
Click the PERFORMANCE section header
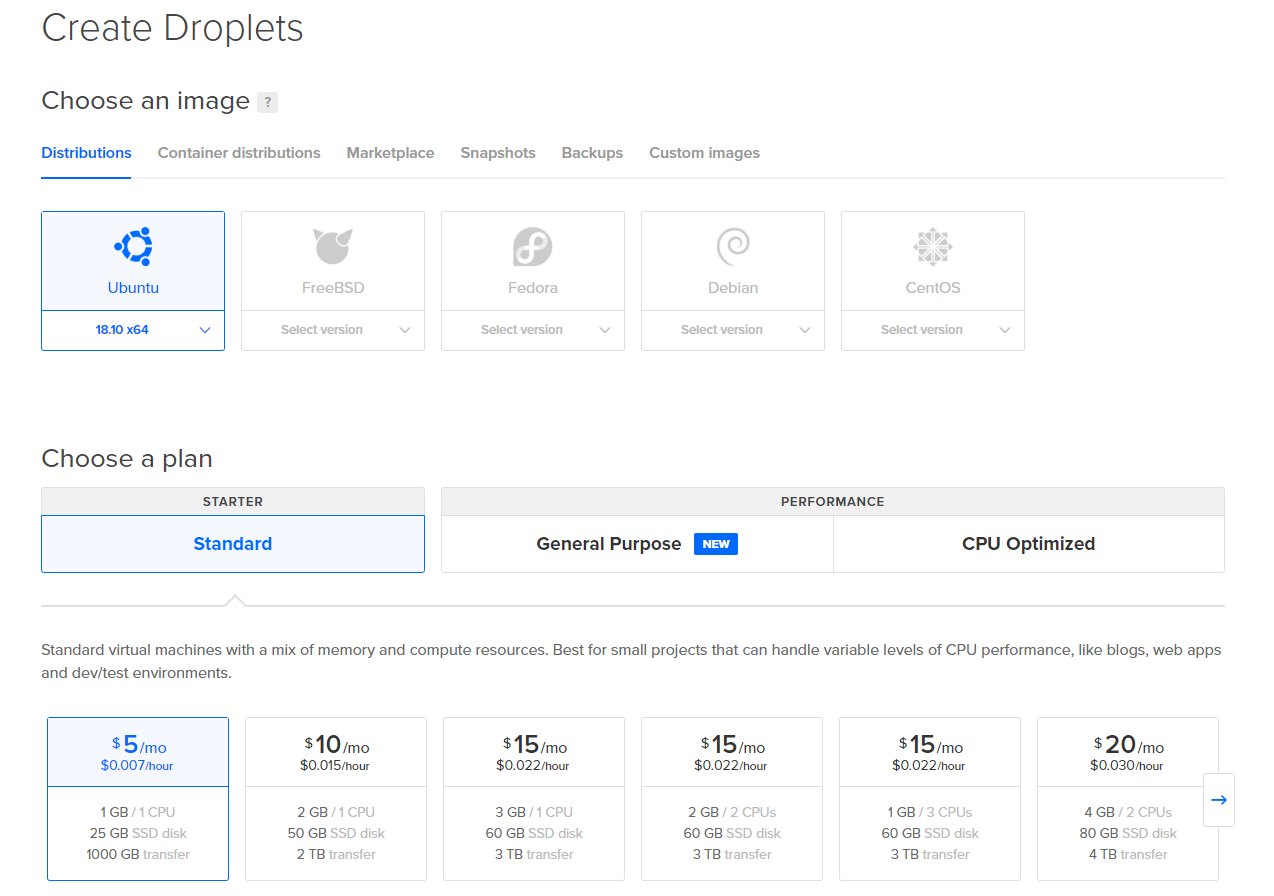(x=833, y=502)
